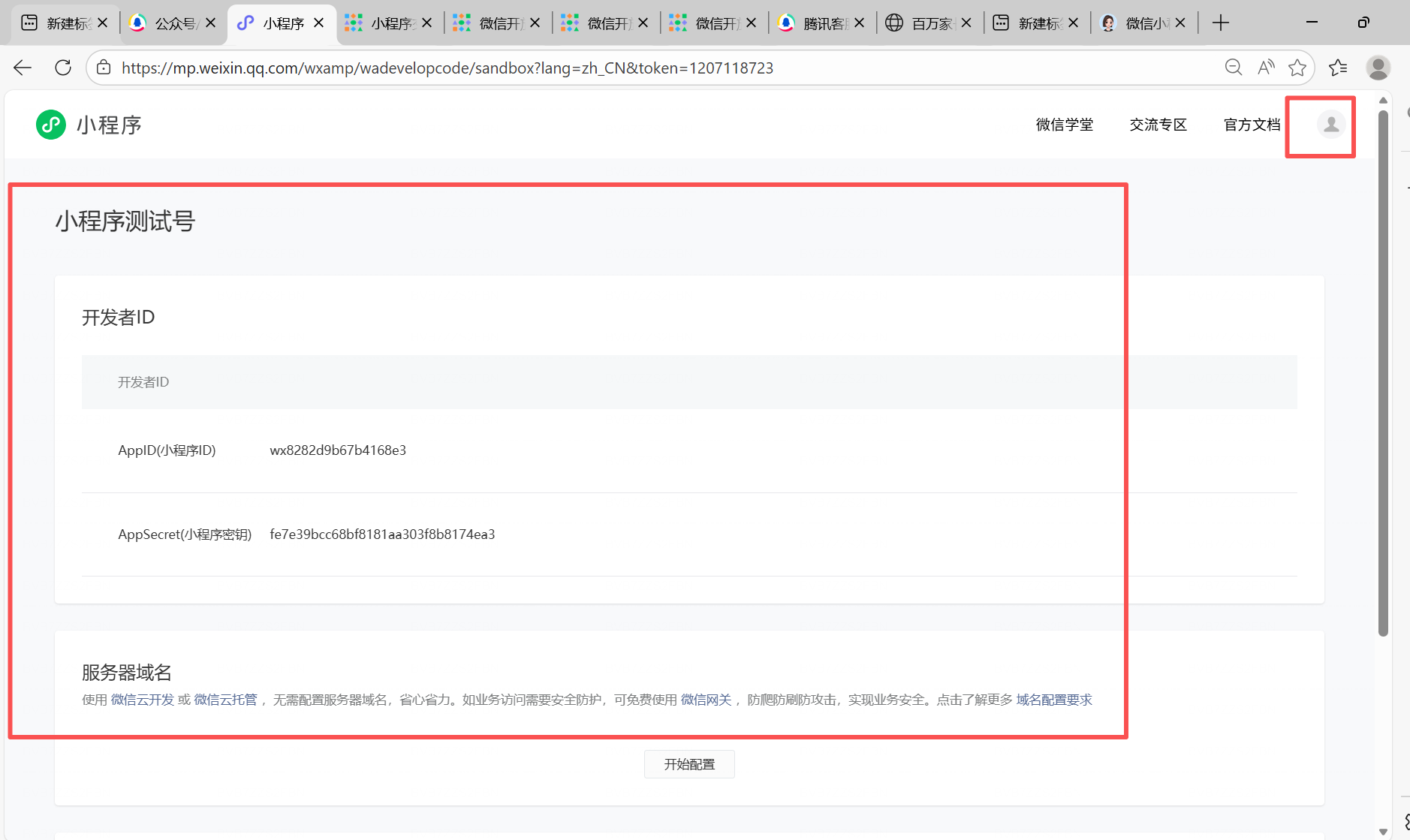Image resolution: width=1410 pixels, height=840 pixels.
Task: Follow the 微信网关 link
Action: click(x=706, y=700)
